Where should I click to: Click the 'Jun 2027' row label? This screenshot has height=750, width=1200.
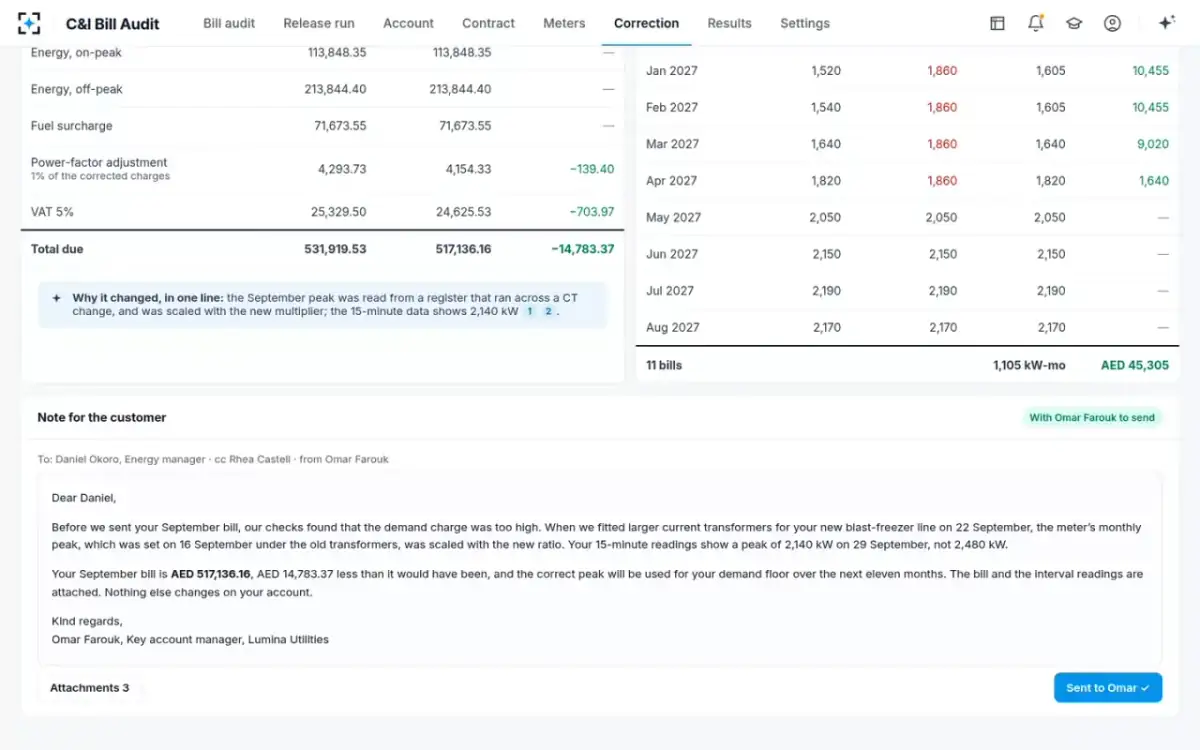click(x=672, y=254)
